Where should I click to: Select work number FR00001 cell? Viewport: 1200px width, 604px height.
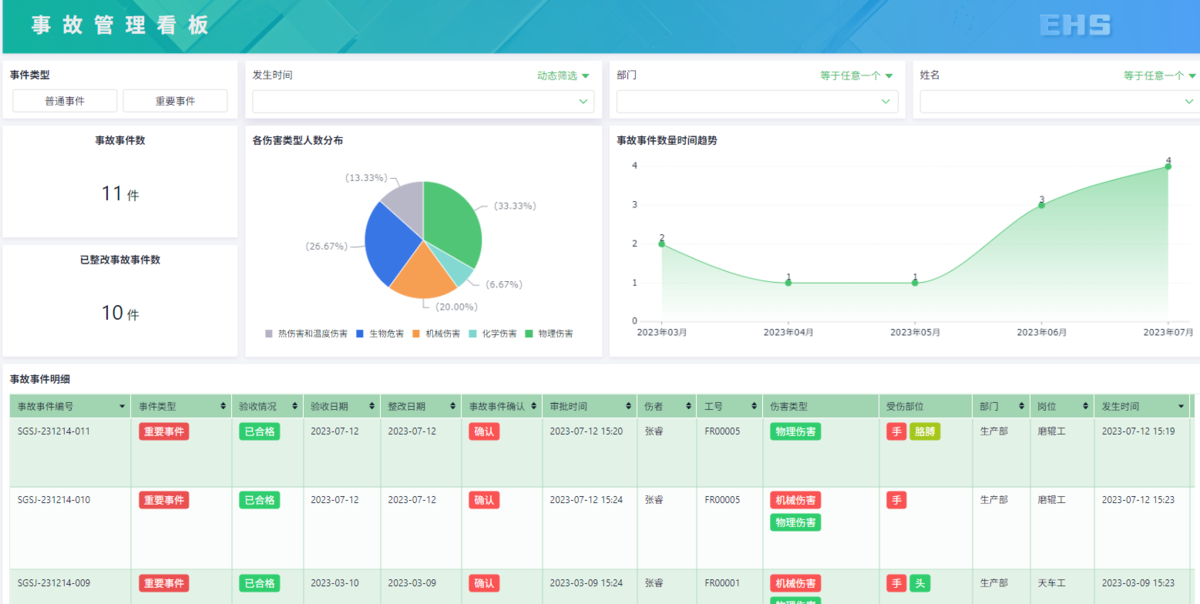730,587
